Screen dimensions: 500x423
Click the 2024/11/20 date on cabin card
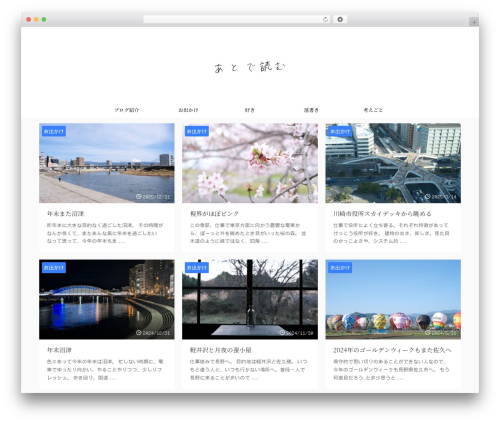[x=296, y=333]
